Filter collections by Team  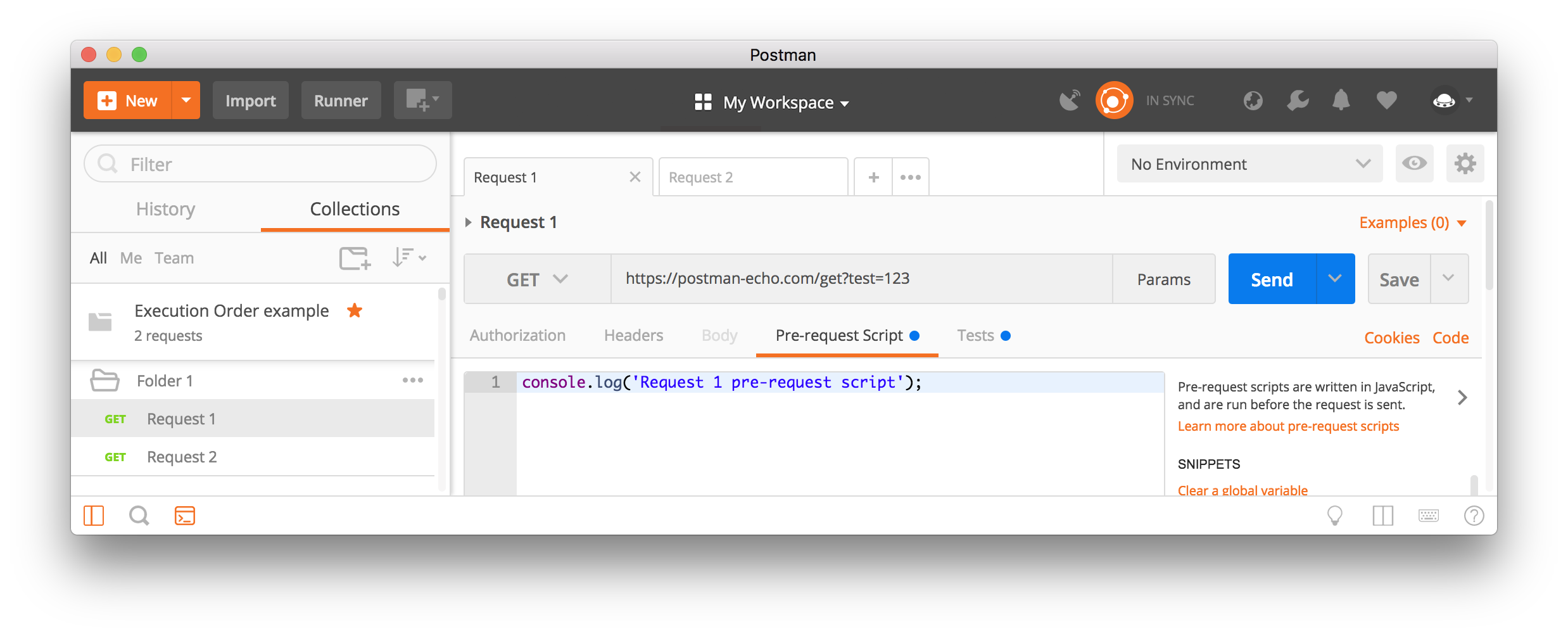(x=174, y=258)
